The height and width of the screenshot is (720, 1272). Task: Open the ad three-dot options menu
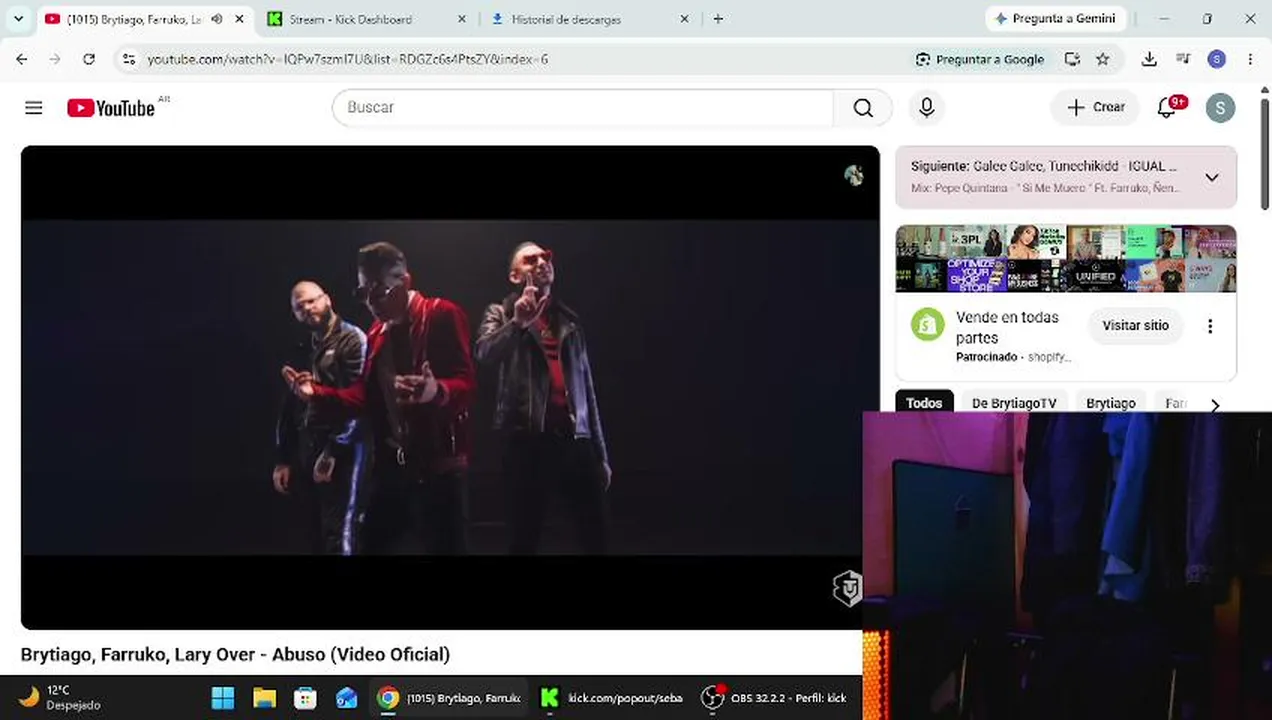[1210, 326]
